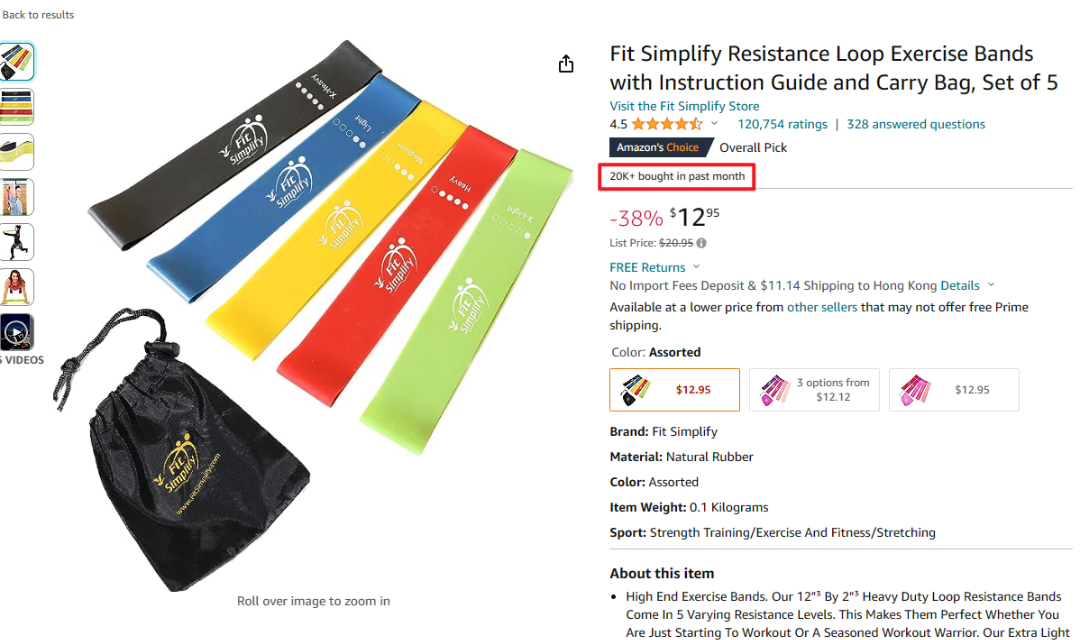Click the List Price info icon
This screenshot has height=640, width=1080.
[701, 243]
